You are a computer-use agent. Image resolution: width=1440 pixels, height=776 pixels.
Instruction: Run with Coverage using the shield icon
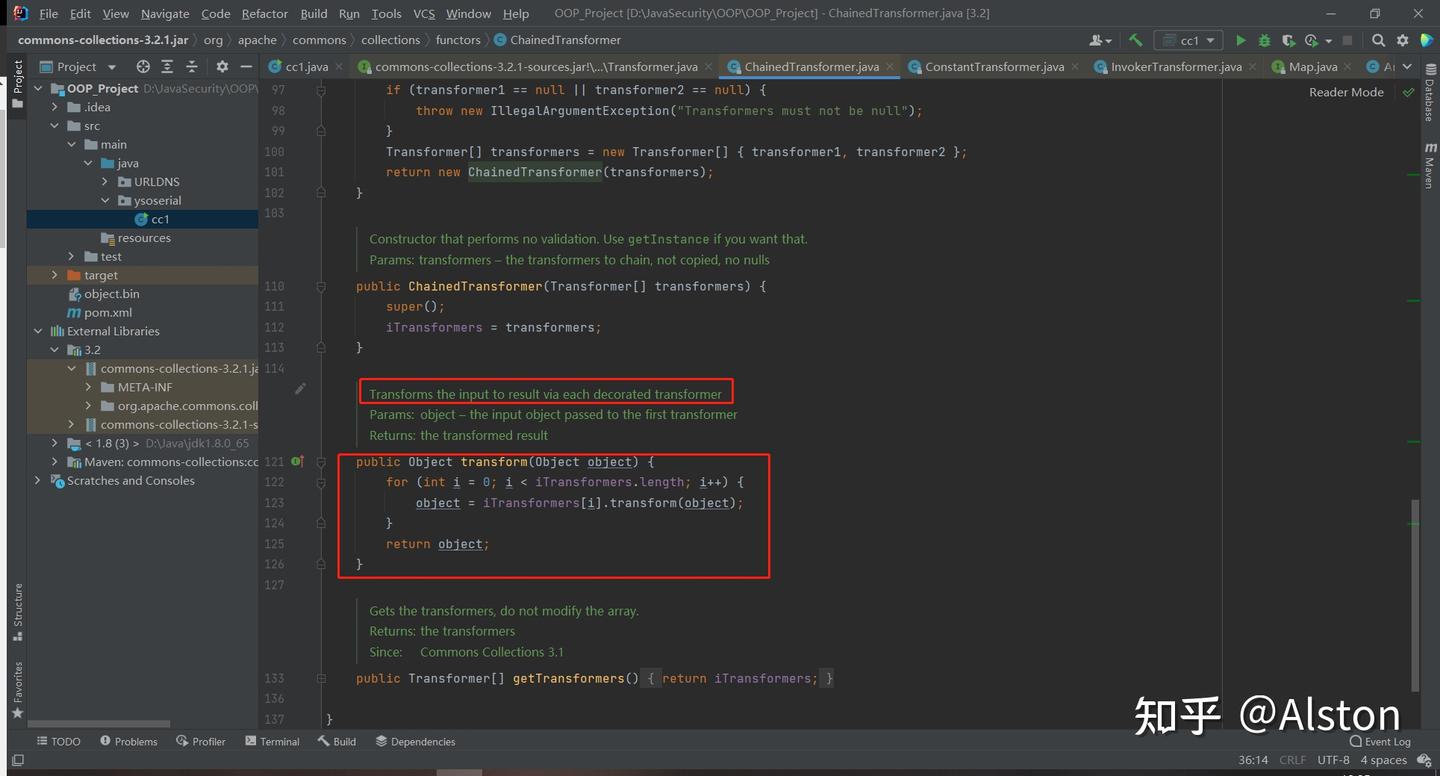tap(1288, 40)
